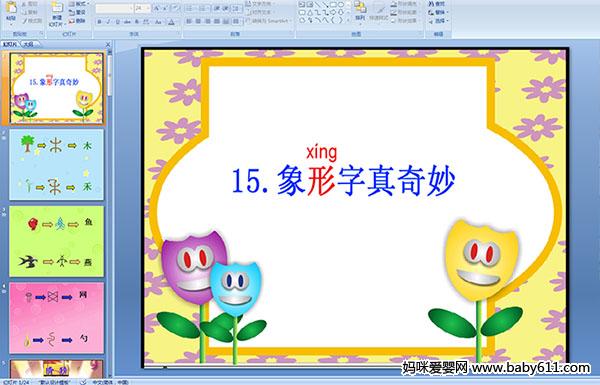Select the fish and swallow slide thumbnail
This screenshot has width=600, height=385.
(56, 241)
